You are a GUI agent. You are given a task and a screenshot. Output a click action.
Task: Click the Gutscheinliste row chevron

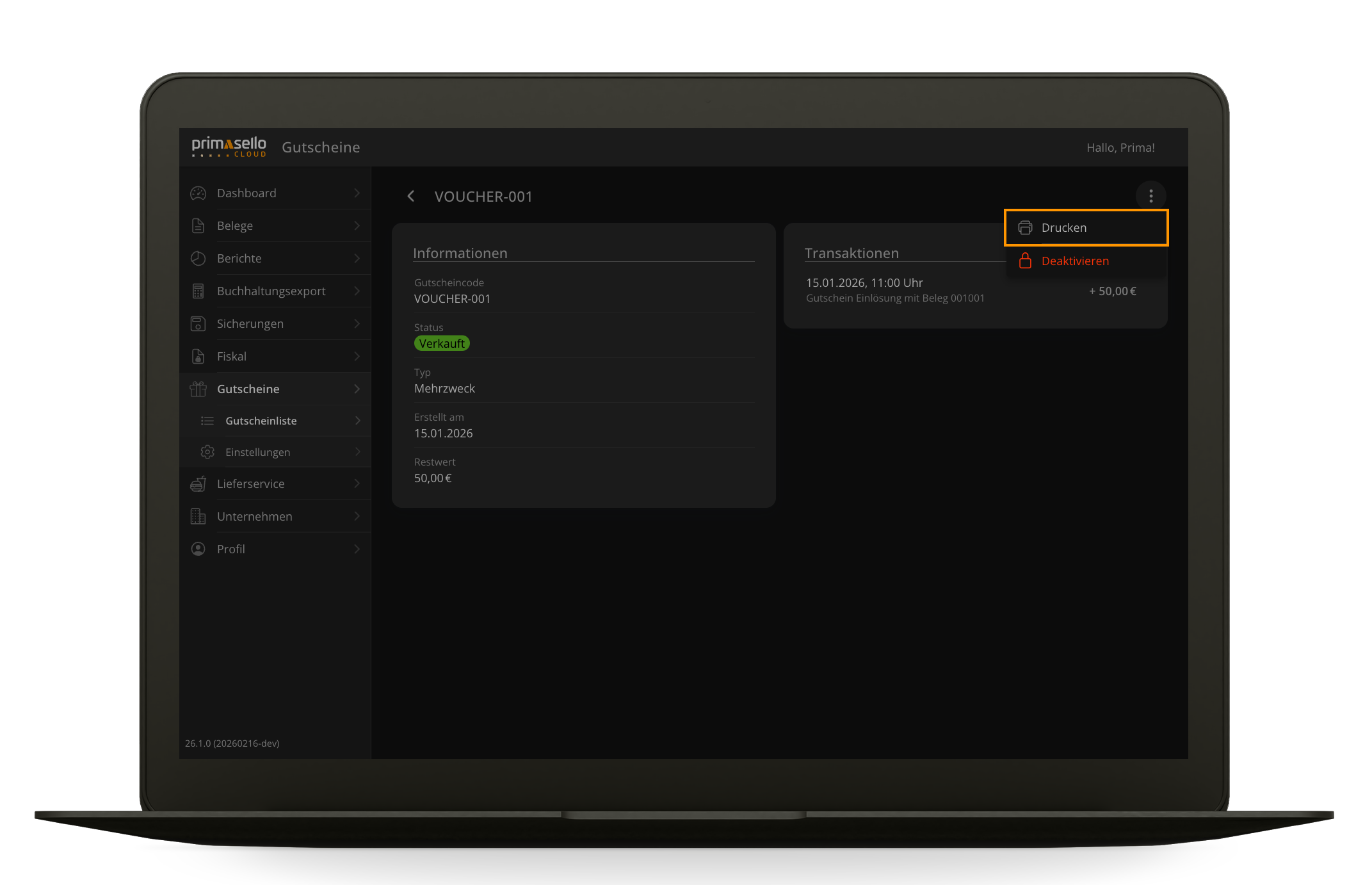[358, 421]
